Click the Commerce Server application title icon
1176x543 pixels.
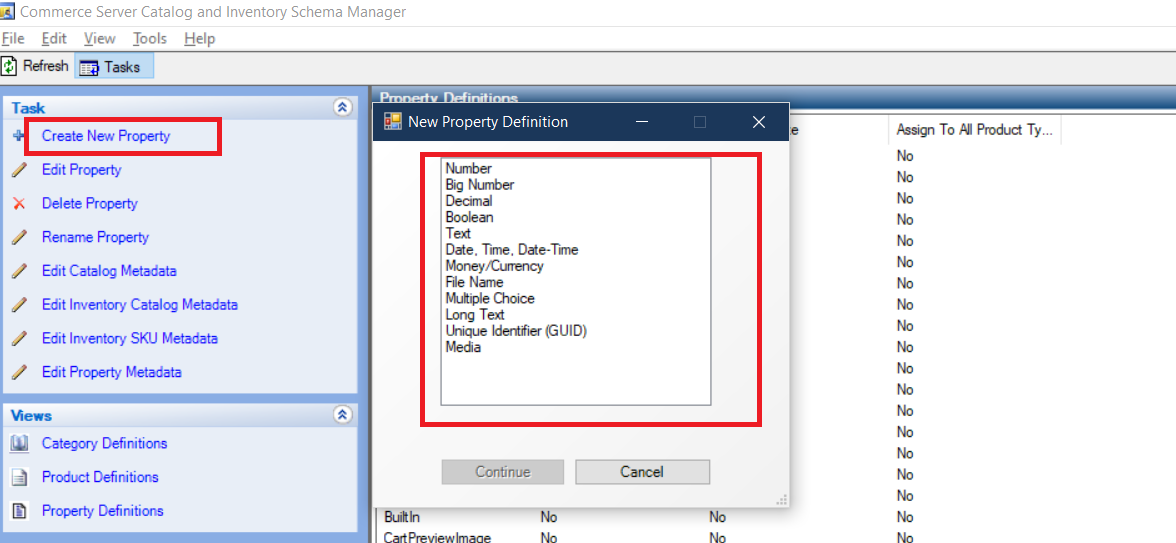coord(7,11)
